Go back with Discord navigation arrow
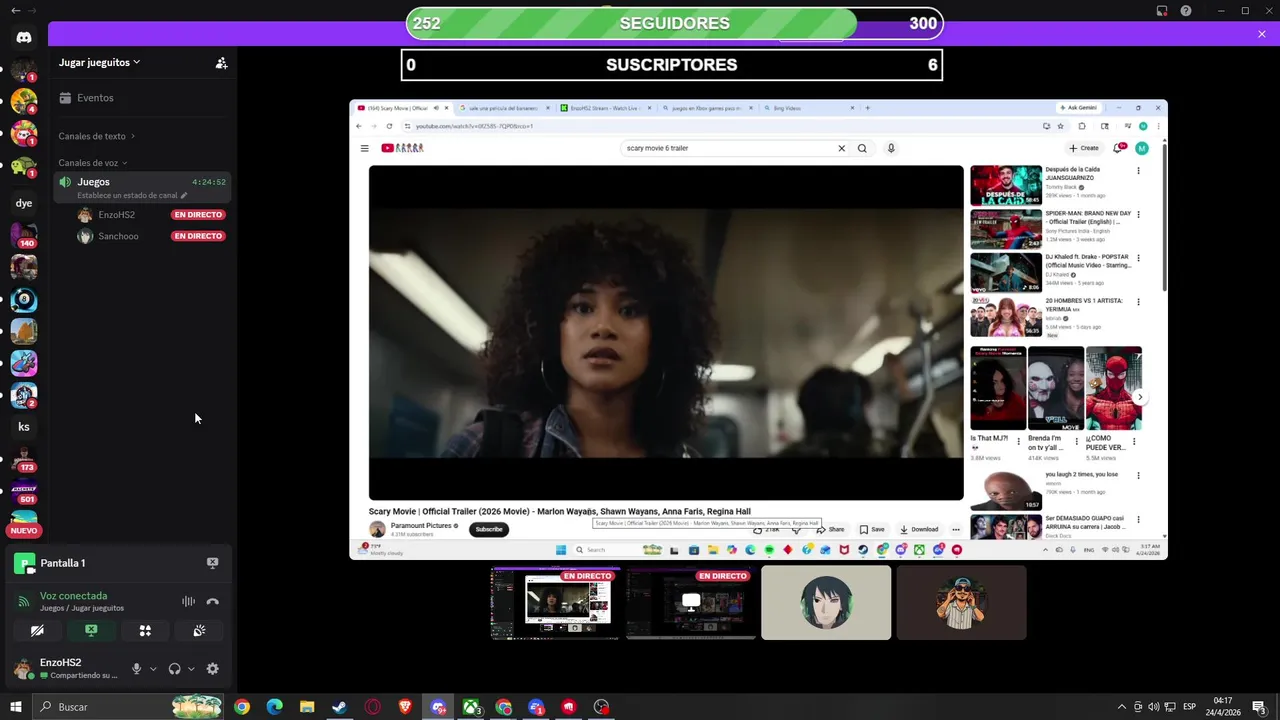Screen dimensions: 1280x720 tap(15, 10)
